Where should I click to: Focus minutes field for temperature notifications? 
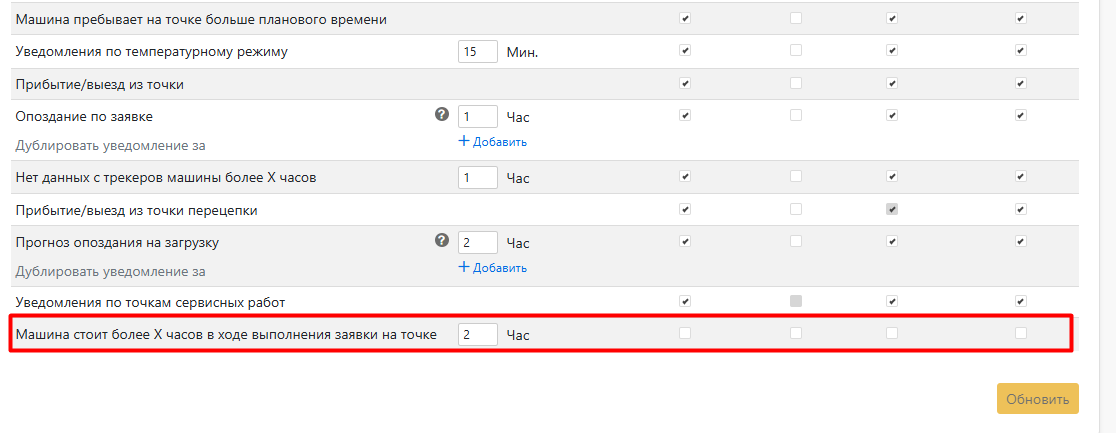(x=478, y=52)
